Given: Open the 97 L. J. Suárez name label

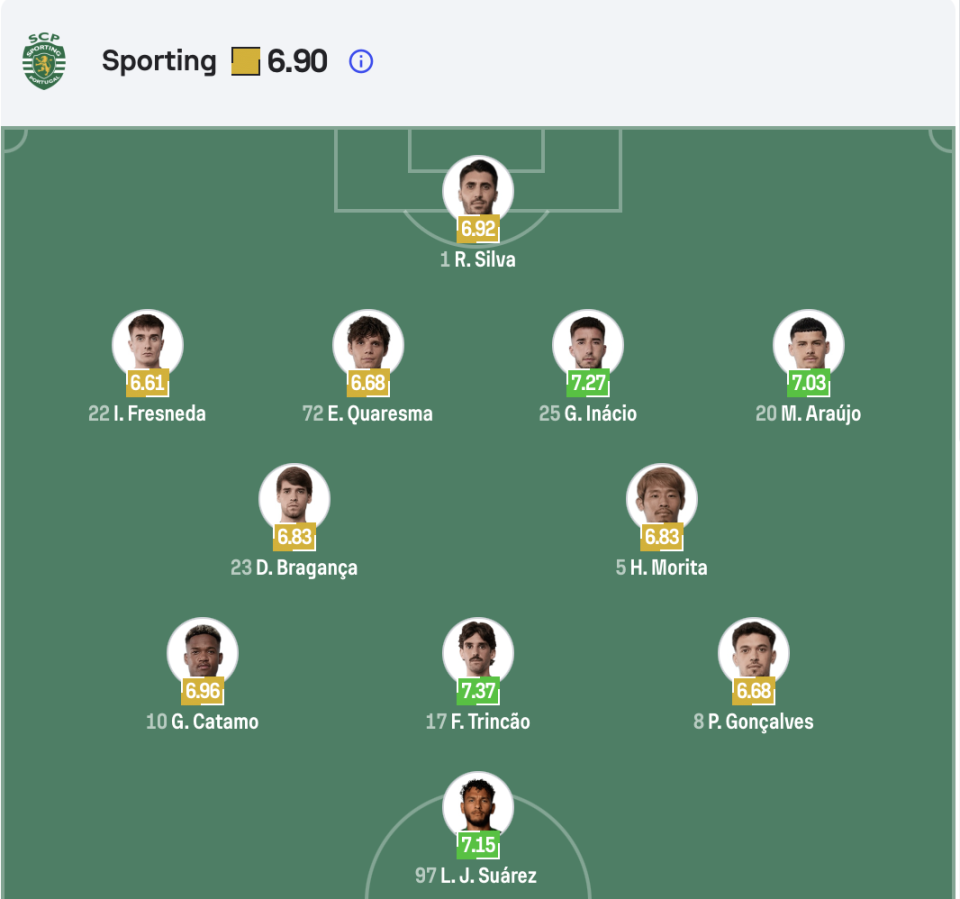Looking at the screenshot, I should coord(476,876).
